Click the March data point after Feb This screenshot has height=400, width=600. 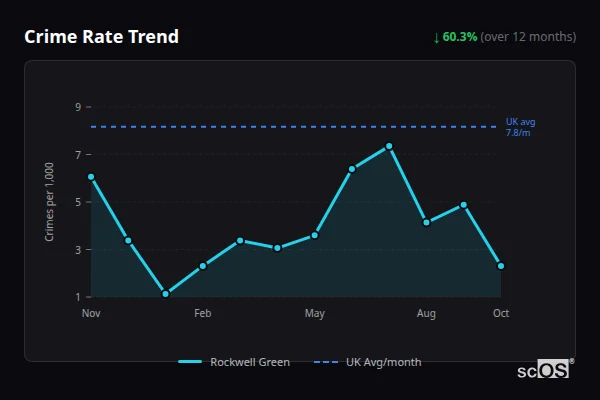[240, 240]
